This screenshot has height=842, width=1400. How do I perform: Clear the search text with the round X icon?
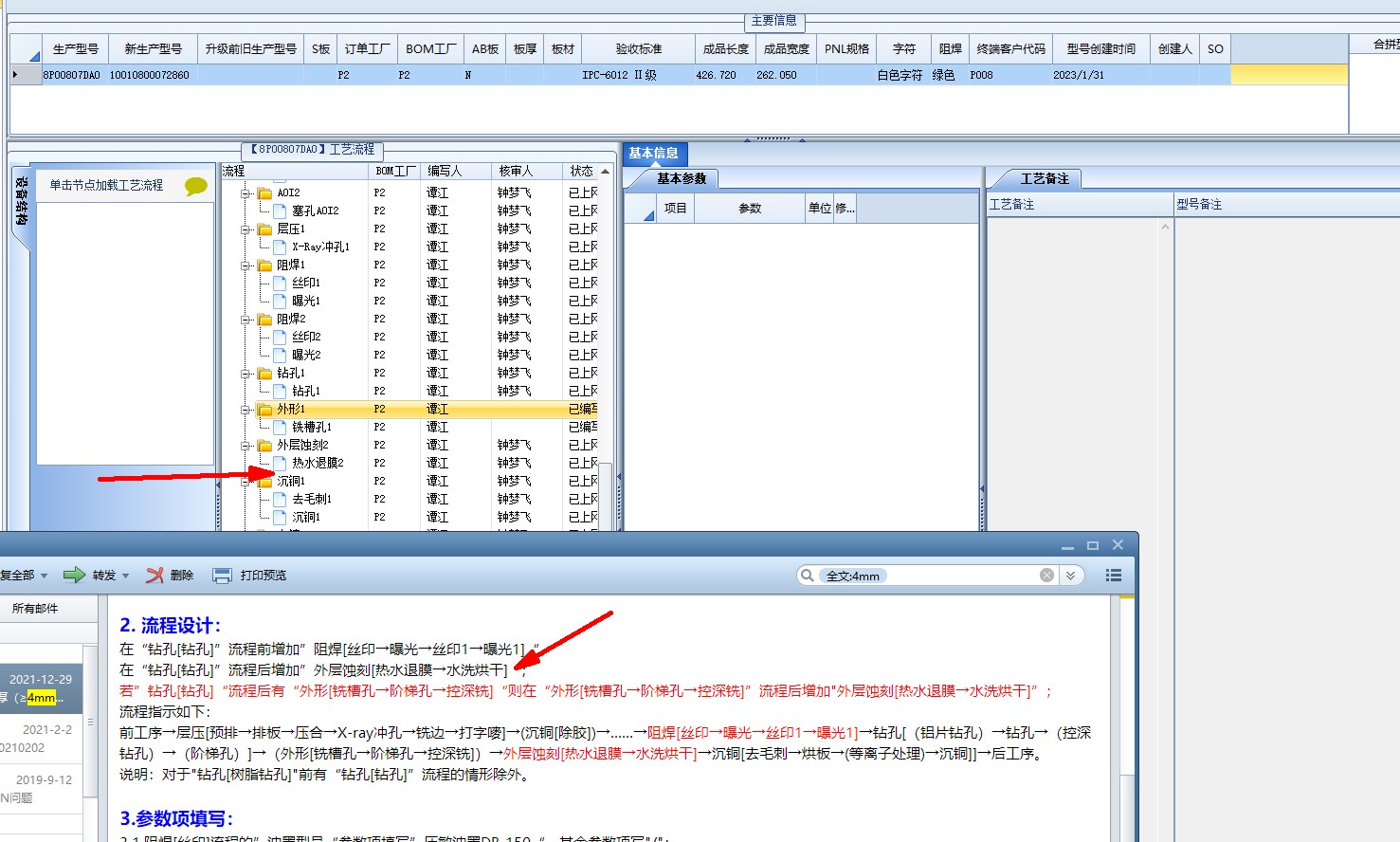pyautogui.click(x=1046, y=575)
